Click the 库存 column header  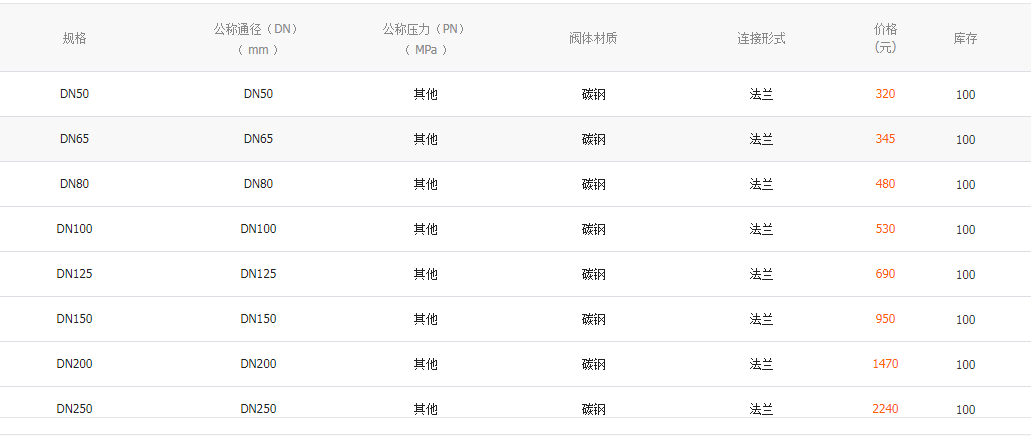coord(965,39)
